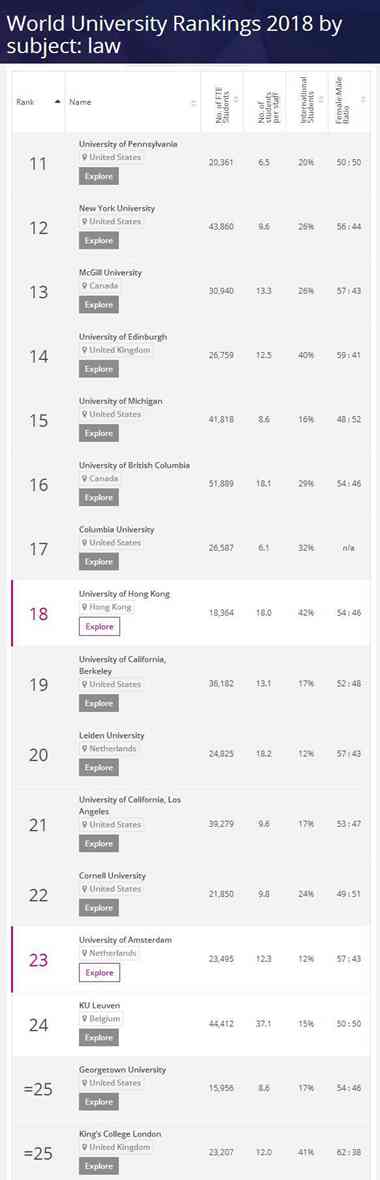Explore KU Leuven entry

click(x=99, y=1038)
